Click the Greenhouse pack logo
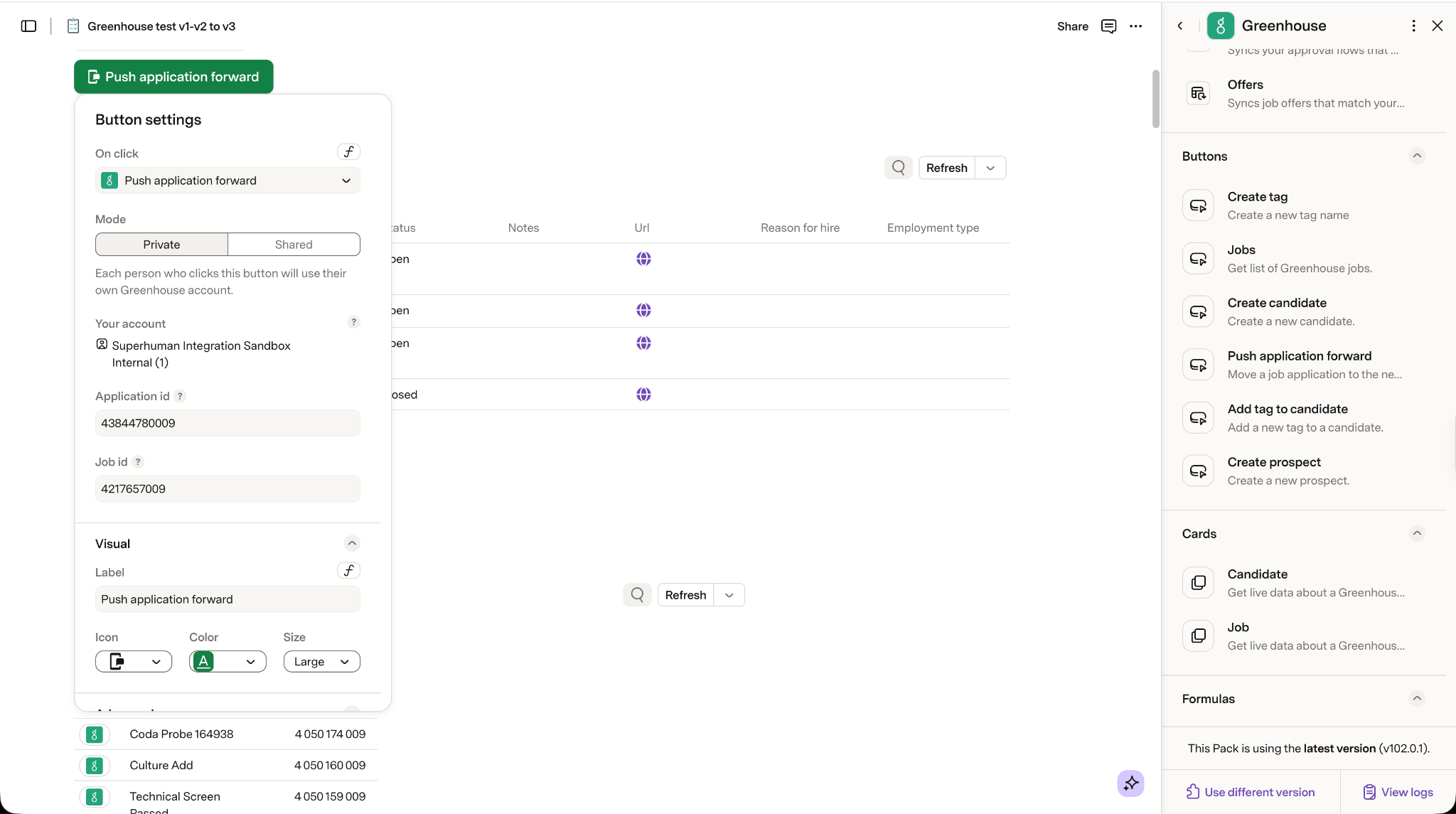1456x814 pixels. pos(1220,26)
